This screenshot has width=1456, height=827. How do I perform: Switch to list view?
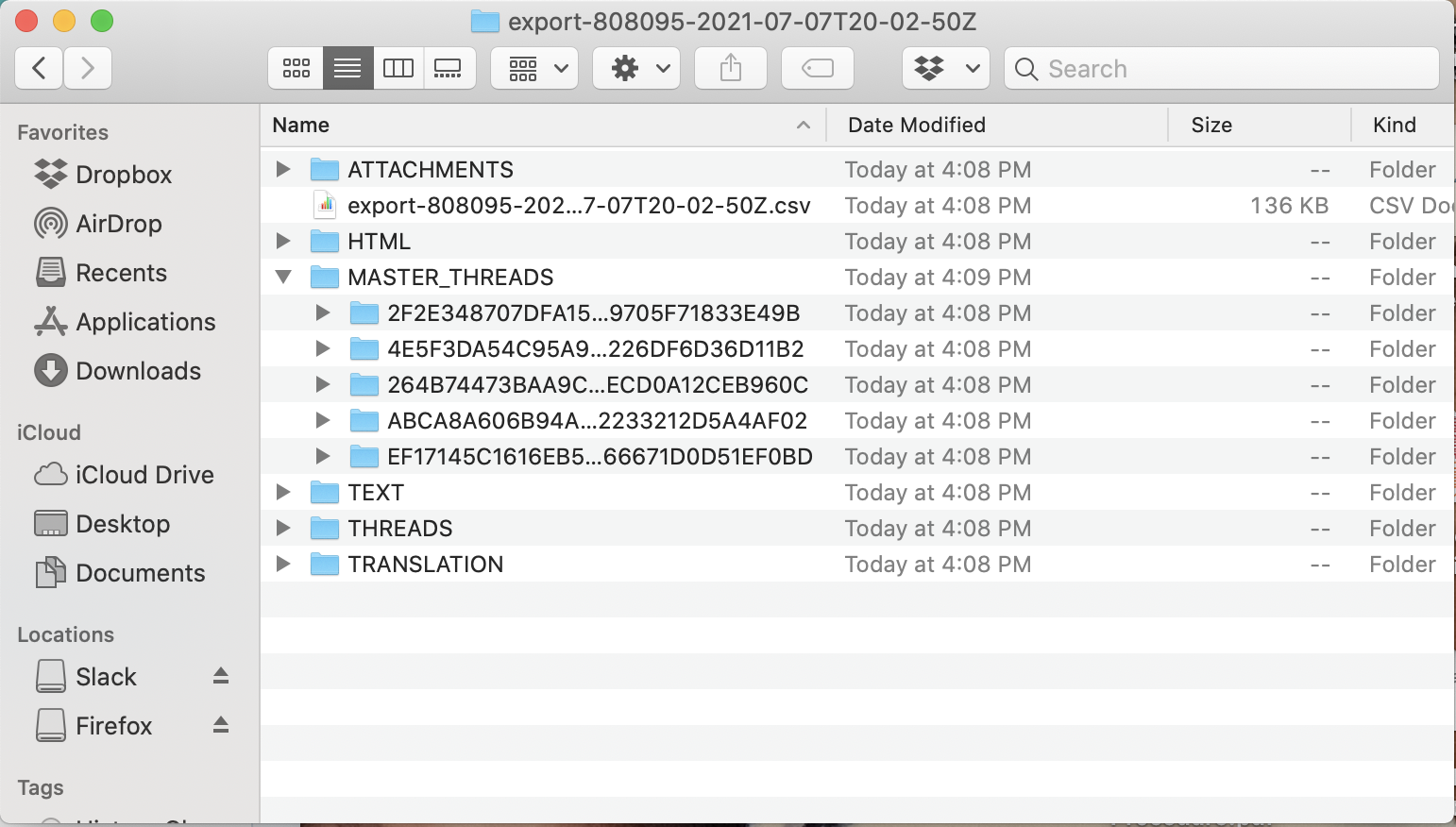(347, 68)
